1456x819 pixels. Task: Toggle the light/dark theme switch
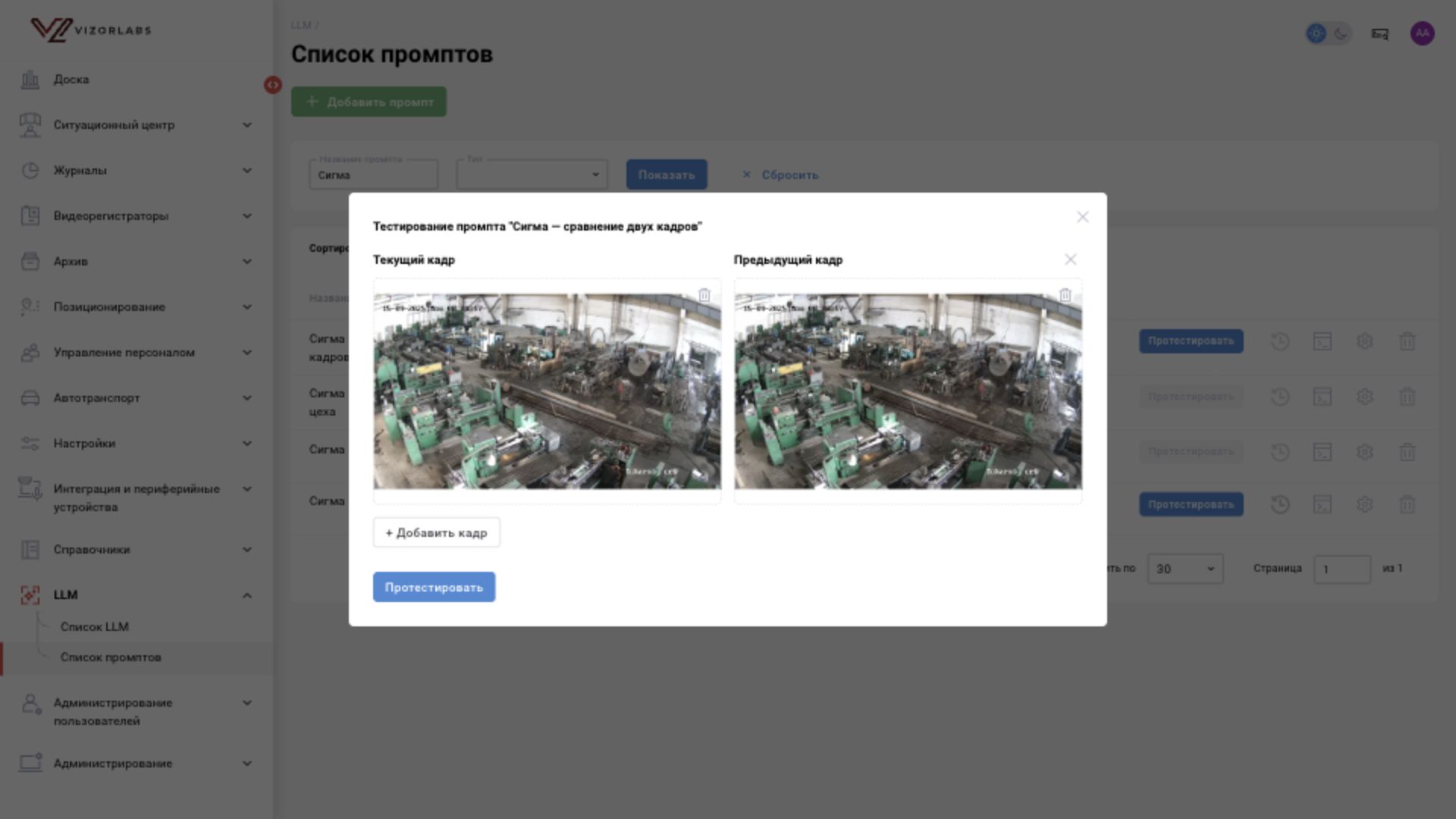point(1328,33)
